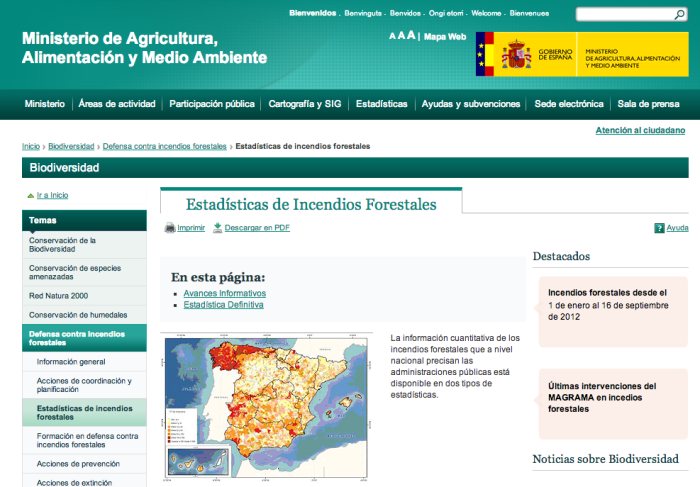Click the search magnifier icon

[x=679, y=15]
